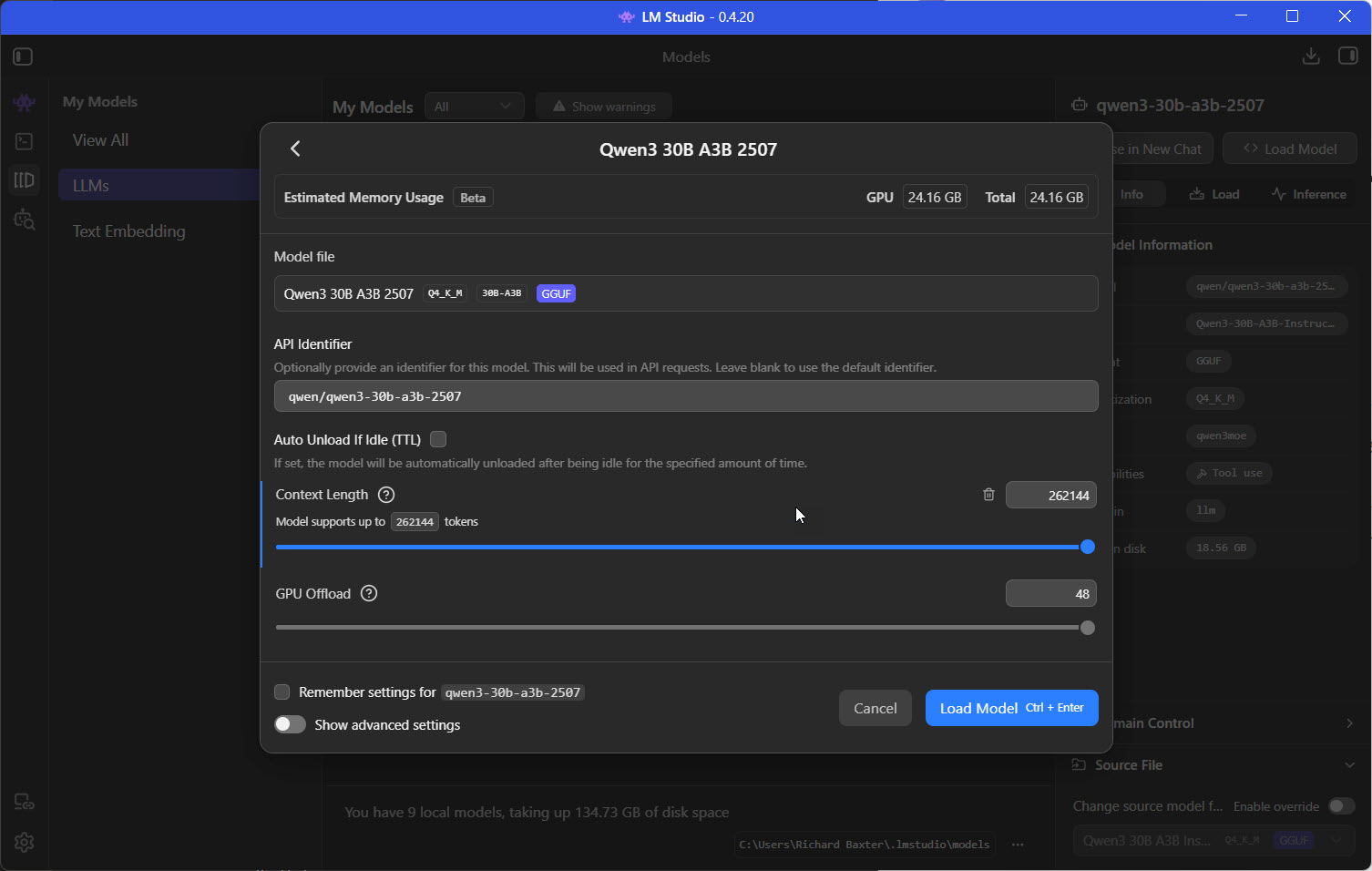Switch to the Load tab
The width and height of the screenshot is (1372, 871).
coord(1214,194)
